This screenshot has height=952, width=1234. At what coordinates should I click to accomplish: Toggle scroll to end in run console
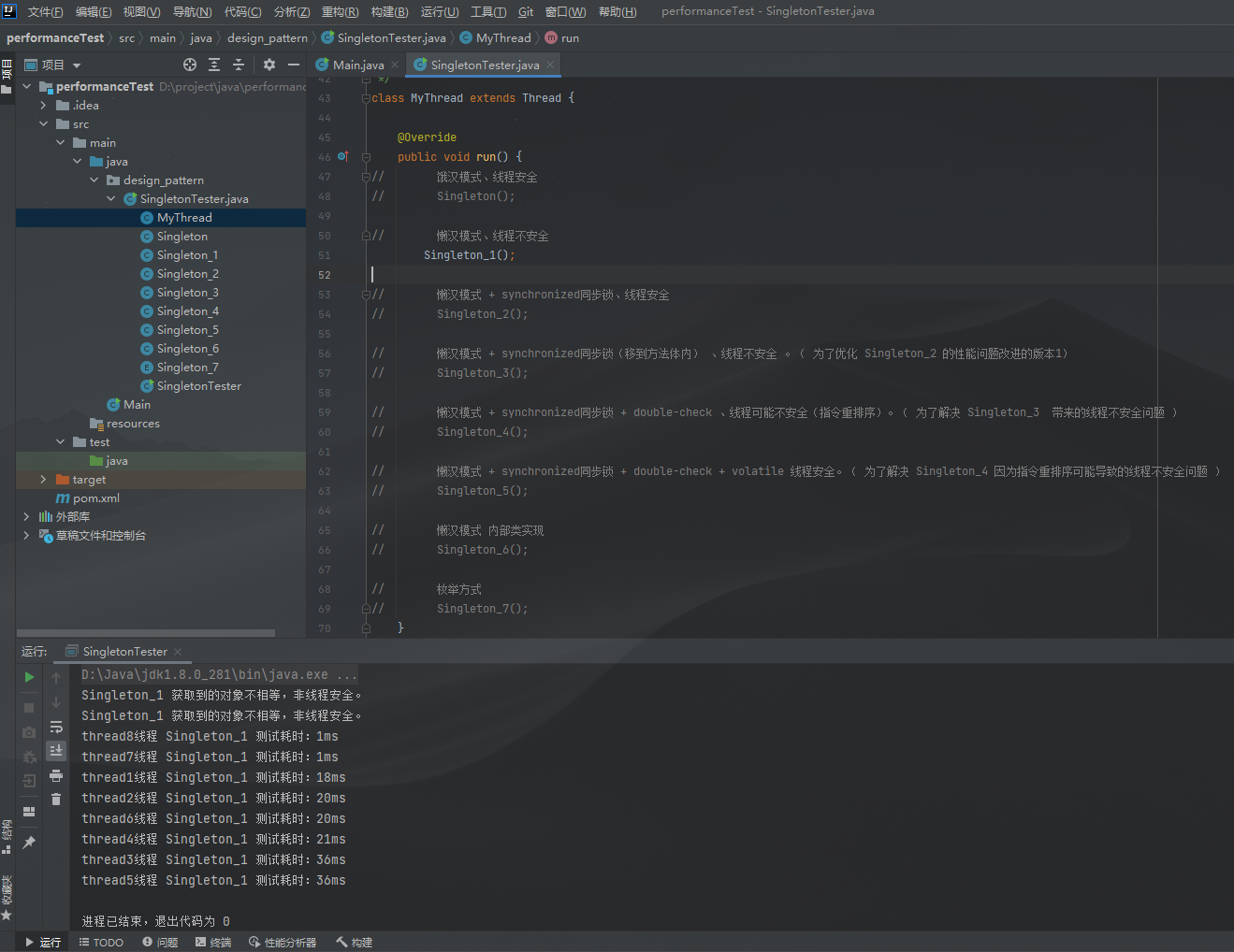(x=56, y=750)
